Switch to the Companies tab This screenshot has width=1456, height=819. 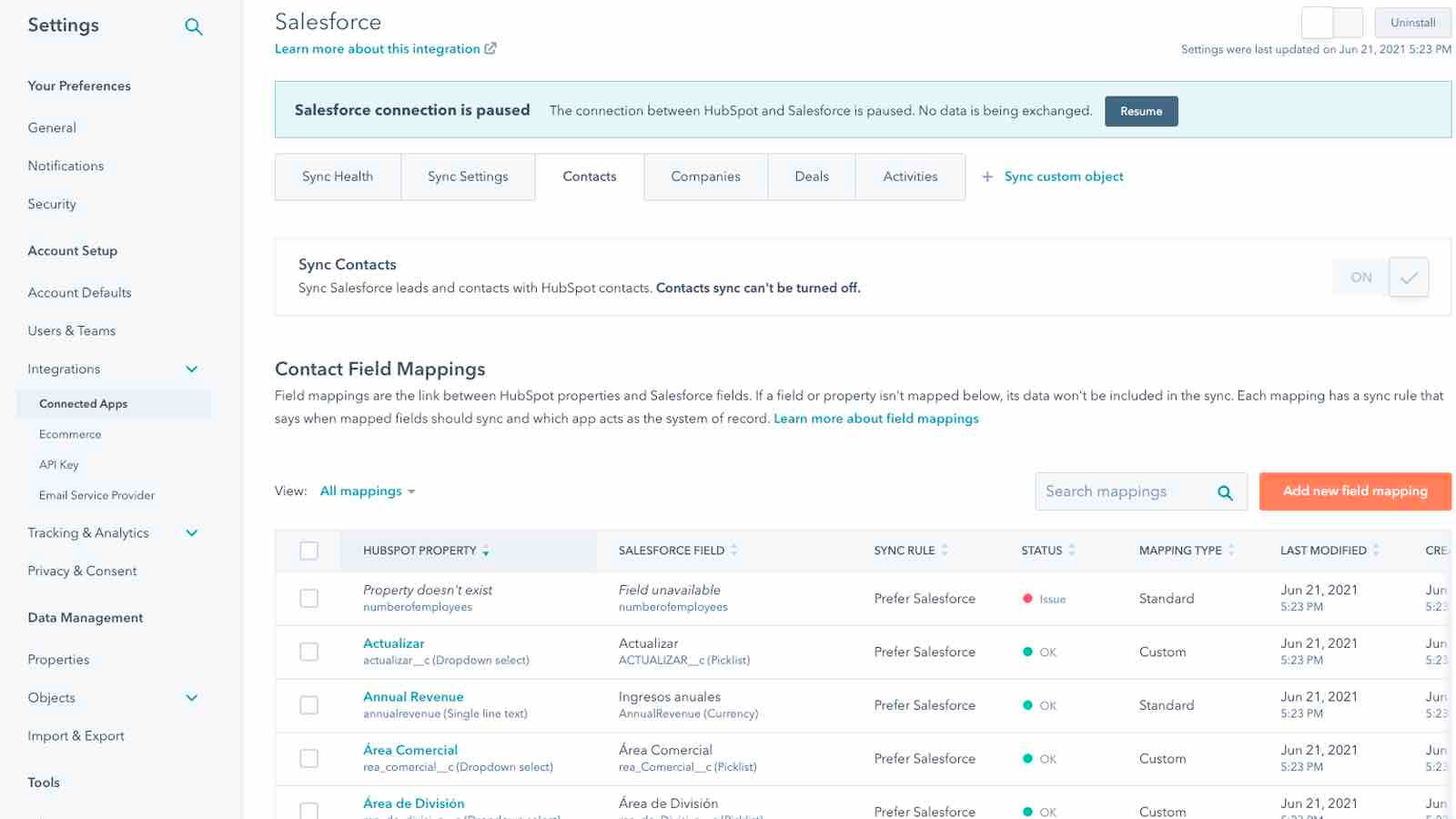click(706, 177)
